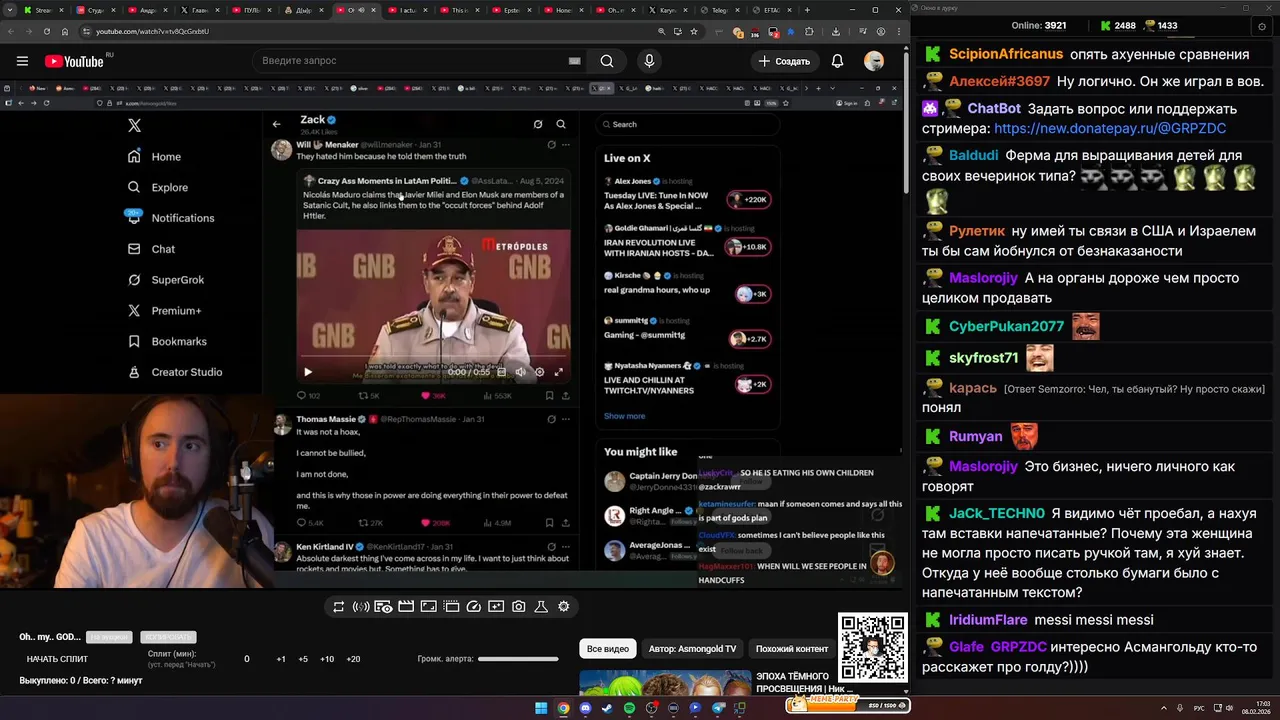Take a screenshot with camera icon
Viewport: 1280px width, 720px height.
pos(519,607)
